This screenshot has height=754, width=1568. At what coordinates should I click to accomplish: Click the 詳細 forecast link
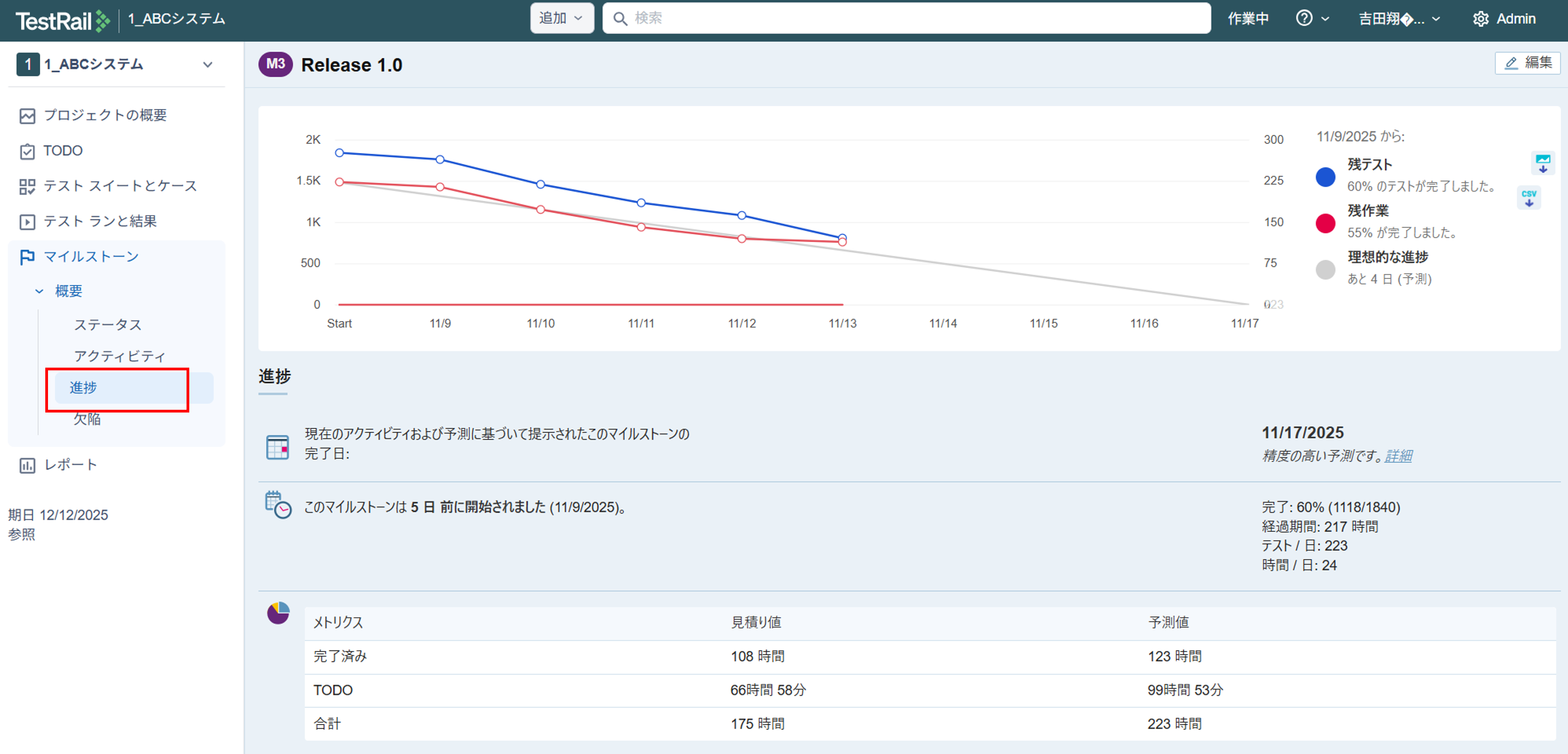click(1398, 455)
